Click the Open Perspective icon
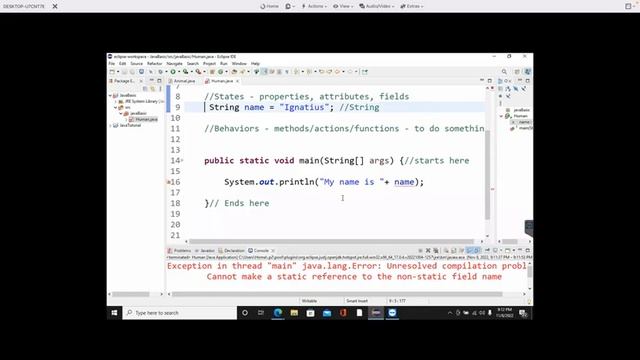The image size is (640, 360). pos(517,72)
